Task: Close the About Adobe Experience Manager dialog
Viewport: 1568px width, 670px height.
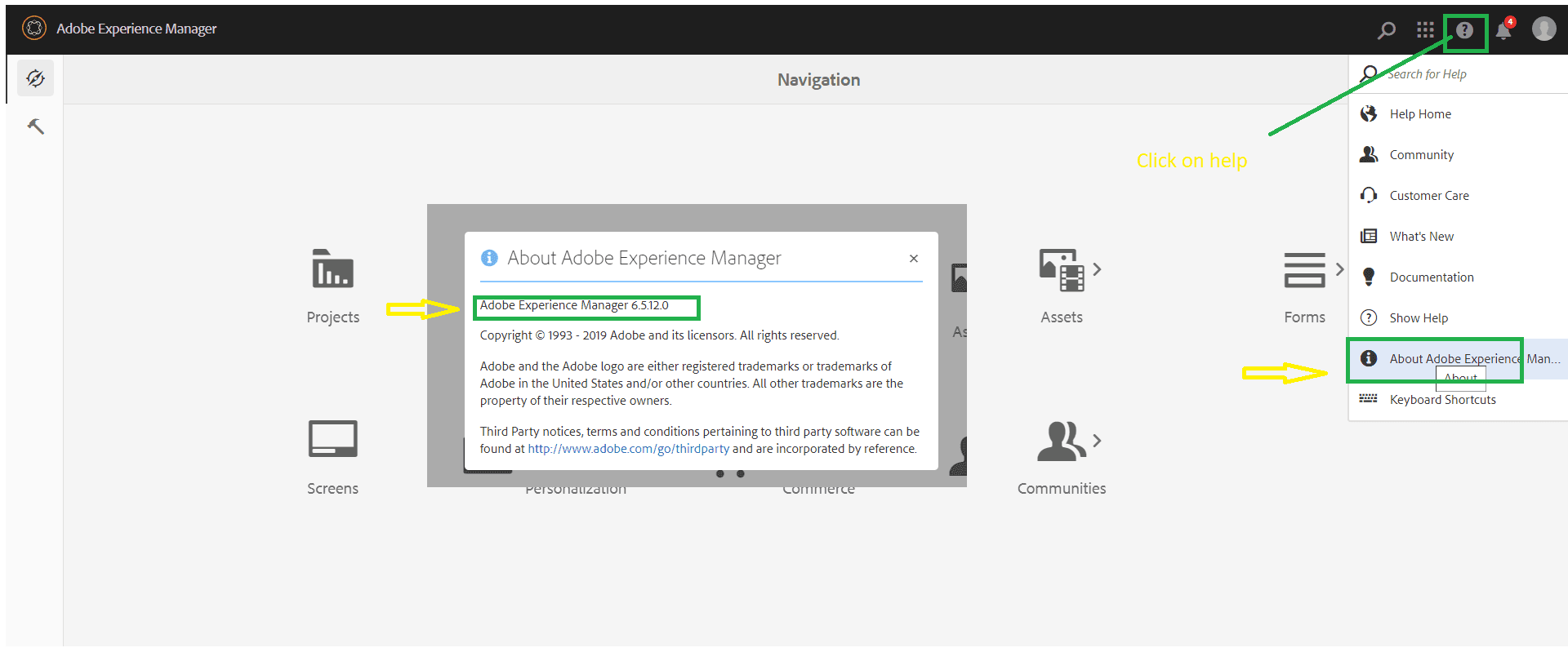Action: tap(914, 259)
